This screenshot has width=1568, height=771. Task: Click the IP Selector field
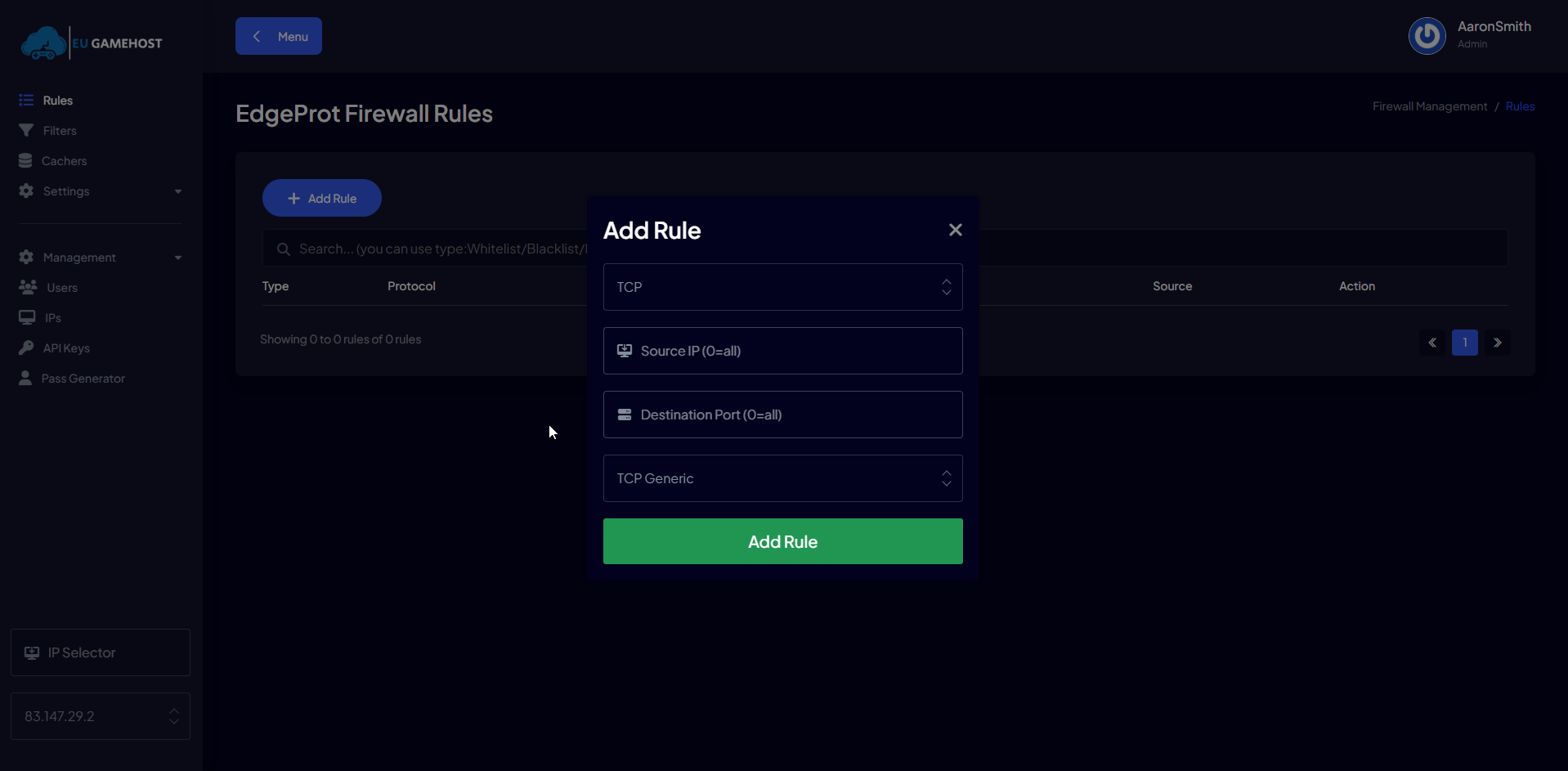click(101, 652)
